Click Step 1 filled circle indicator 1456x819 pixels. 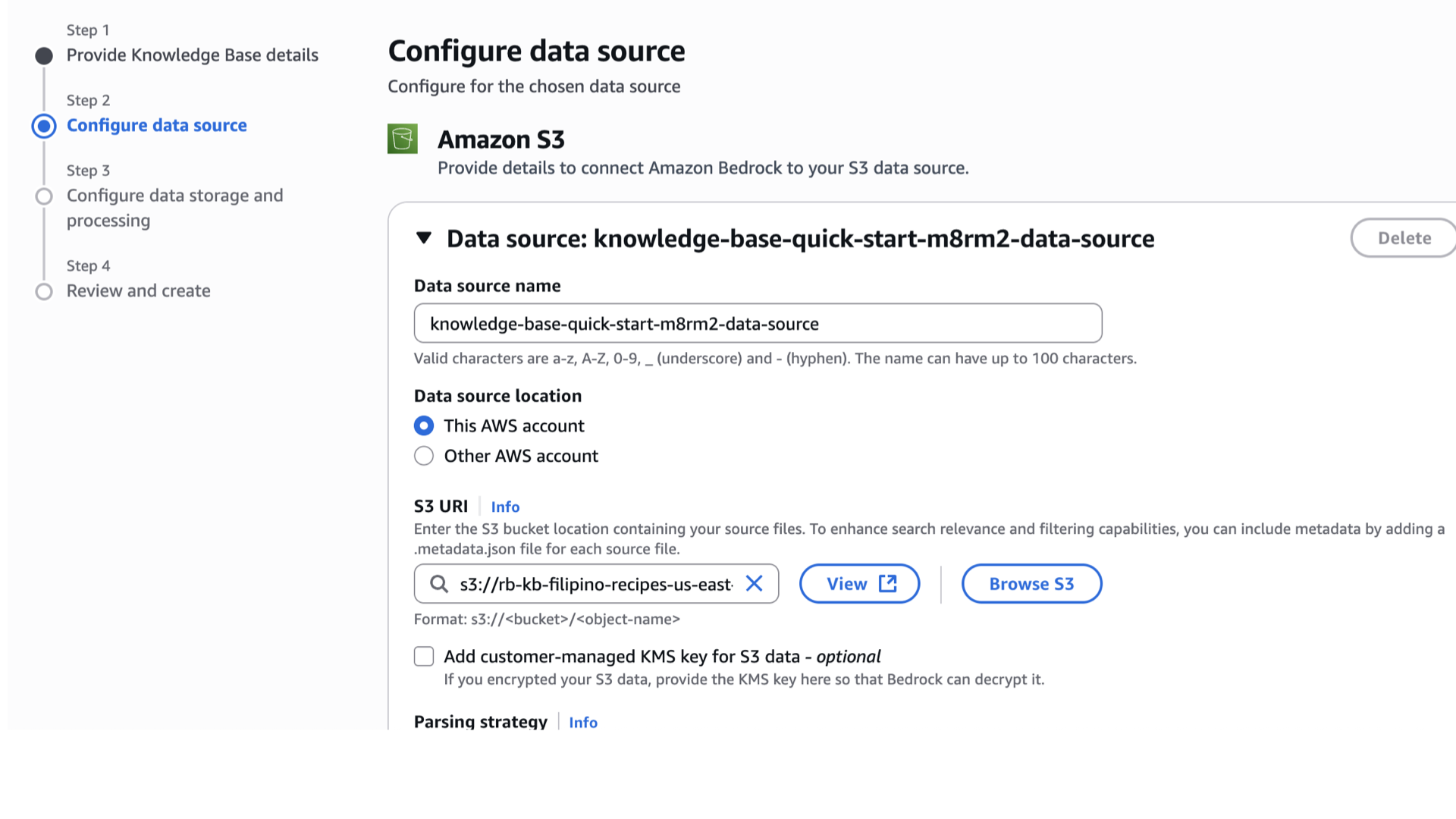coord(44,55)
